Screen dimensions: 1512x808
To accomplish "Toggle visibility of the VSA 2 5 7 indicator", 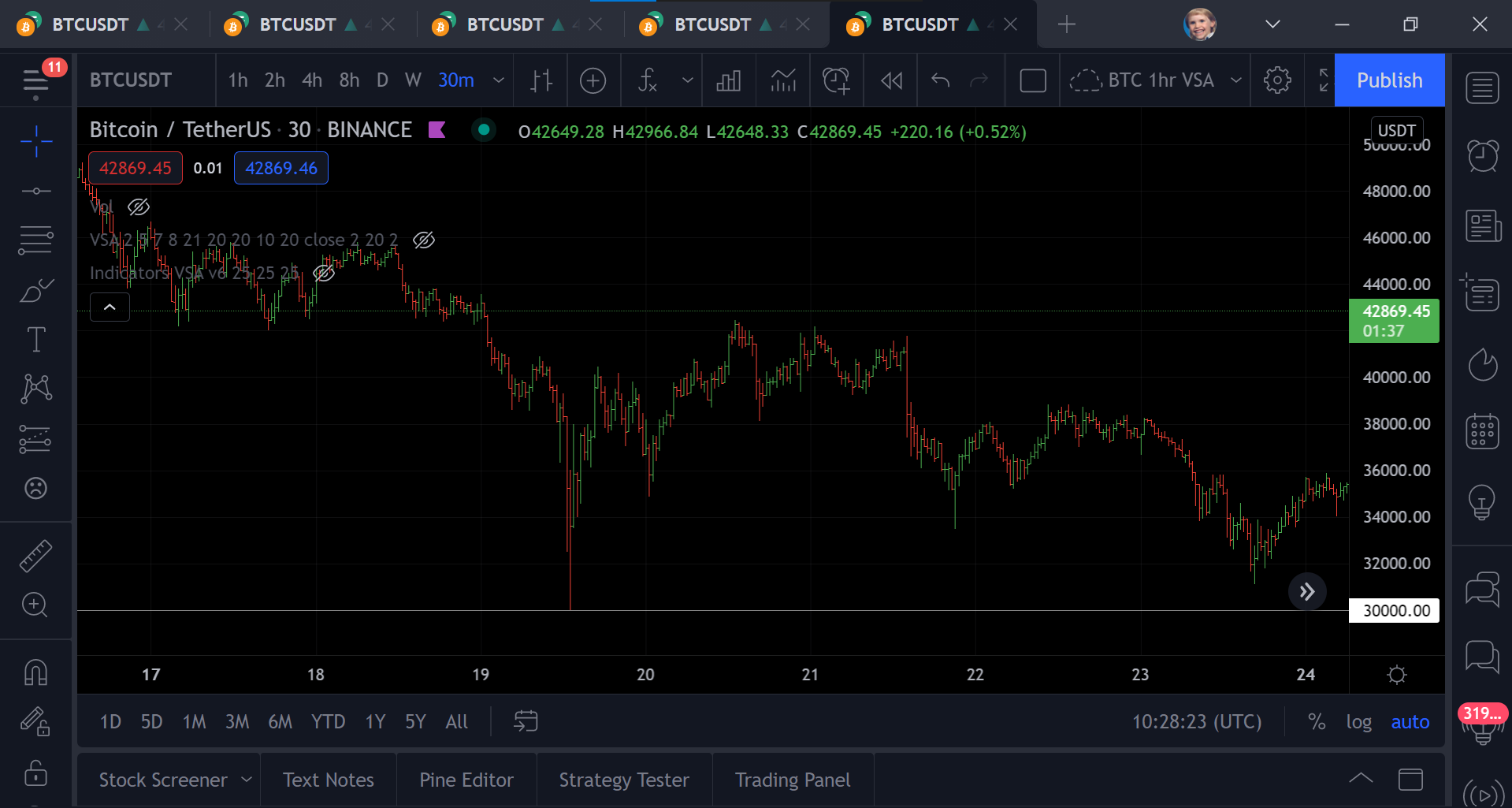I will pyautogui.click(x=424, y=240).
